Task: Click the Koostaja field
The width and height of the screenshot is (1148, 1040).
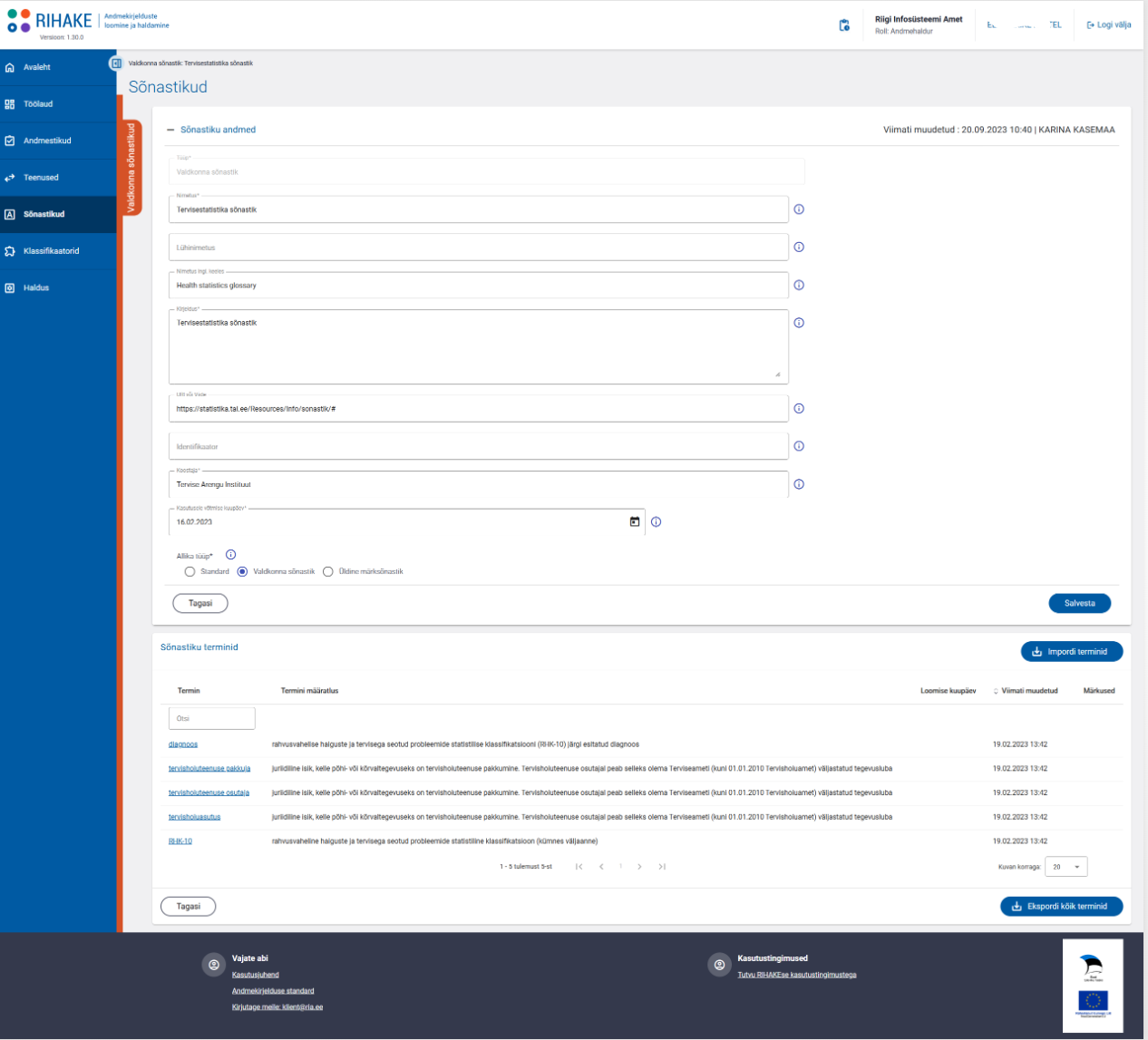Action: tap(479, 484)
